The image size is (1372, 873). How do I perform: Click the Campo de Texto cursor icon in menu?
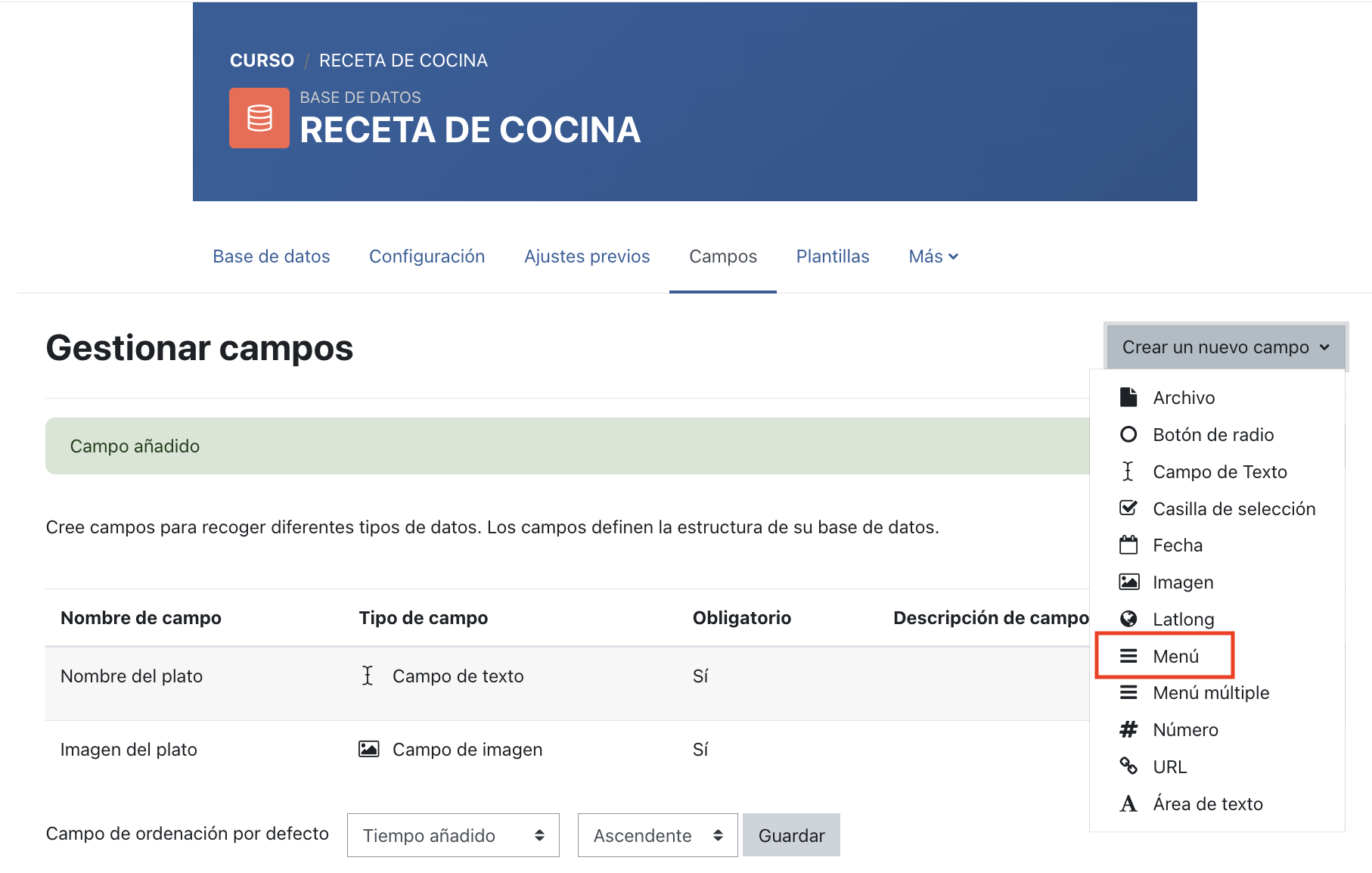coord(1128,471)
